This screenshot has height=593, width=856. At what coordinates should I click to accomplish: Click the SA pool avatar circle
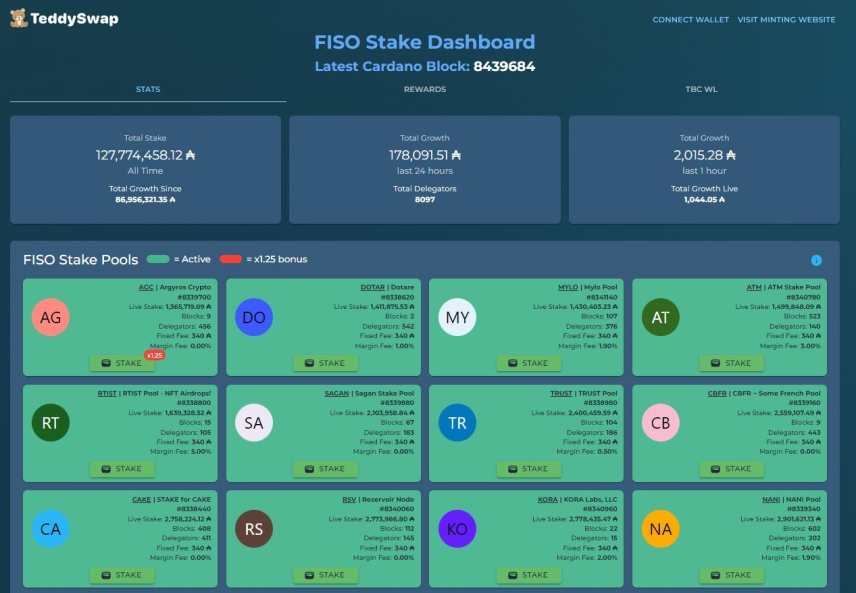point(254,423)
